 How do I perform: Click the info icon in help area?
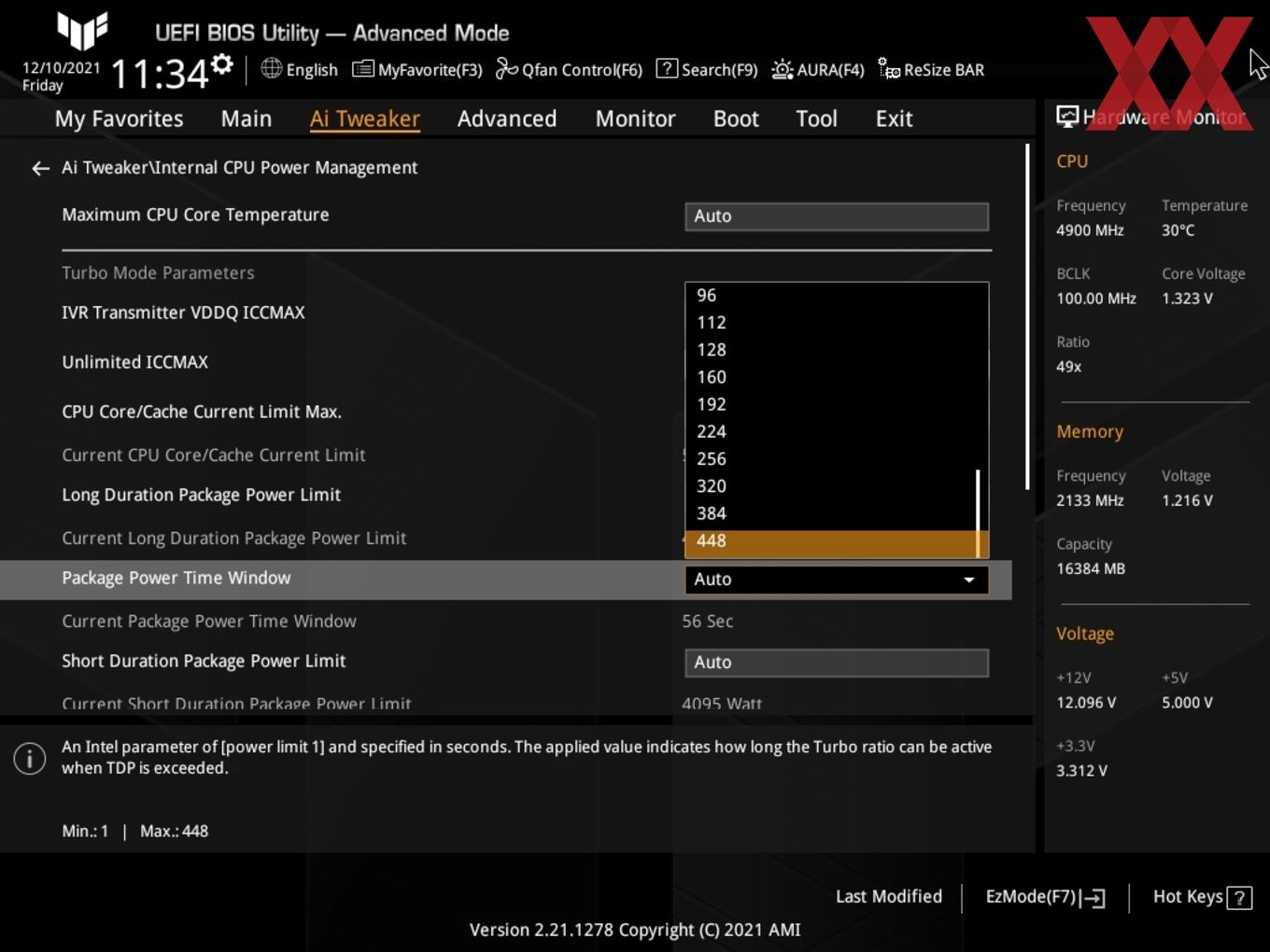(x=30, y=759)
